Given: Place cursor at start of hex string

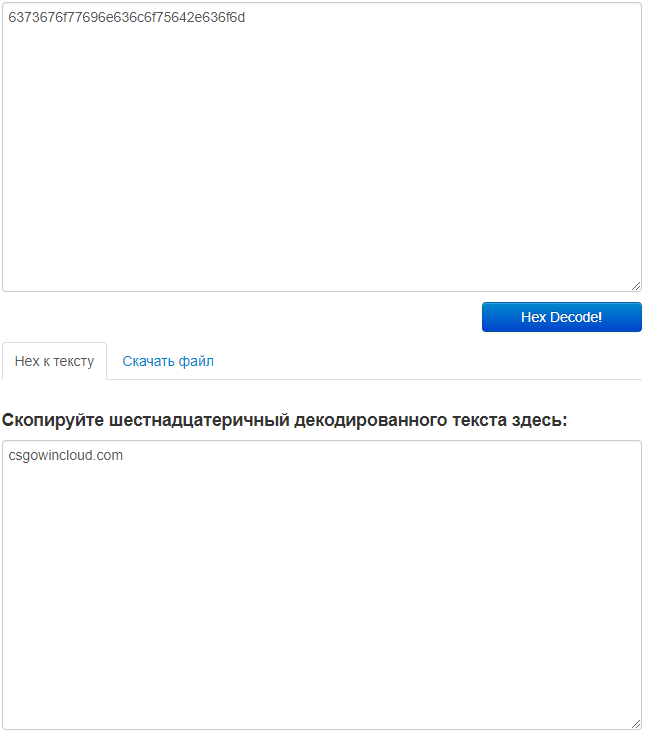Looking at the screenshot, I should click(x=8, y=16).
